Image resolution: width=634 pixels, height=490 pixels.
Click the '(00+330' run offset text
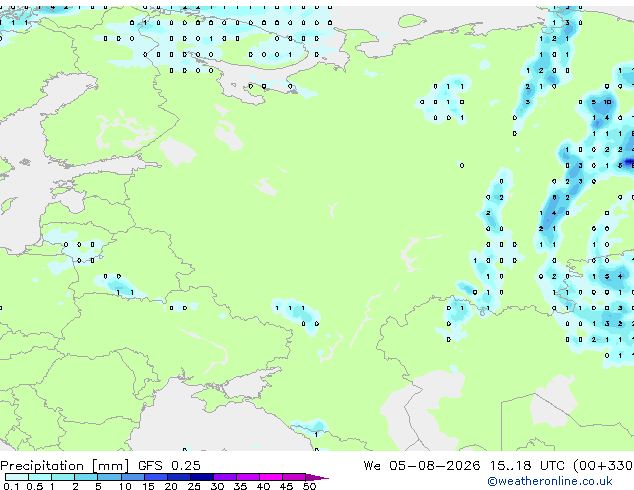(x=603, y=466)
